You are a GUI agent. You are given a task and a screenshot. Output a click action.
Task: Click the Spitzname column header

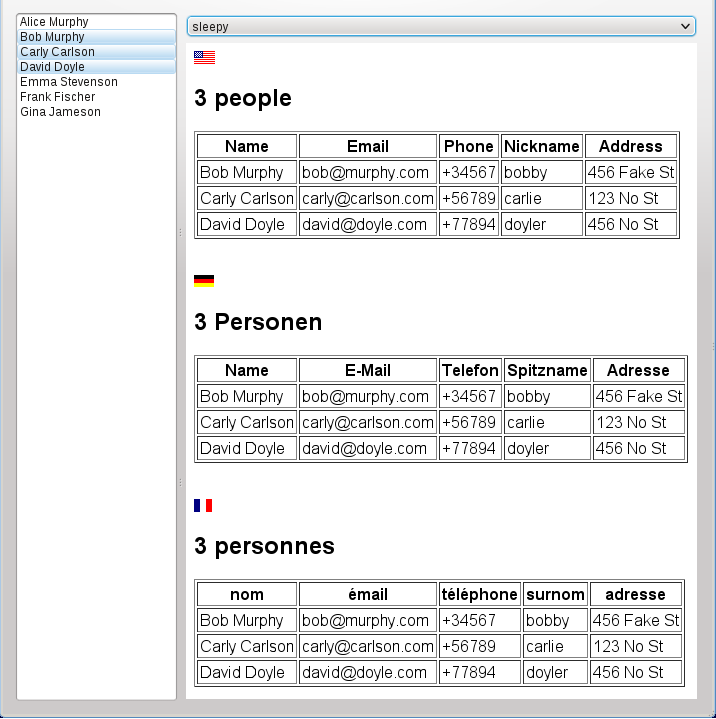[x=547, y=370]
